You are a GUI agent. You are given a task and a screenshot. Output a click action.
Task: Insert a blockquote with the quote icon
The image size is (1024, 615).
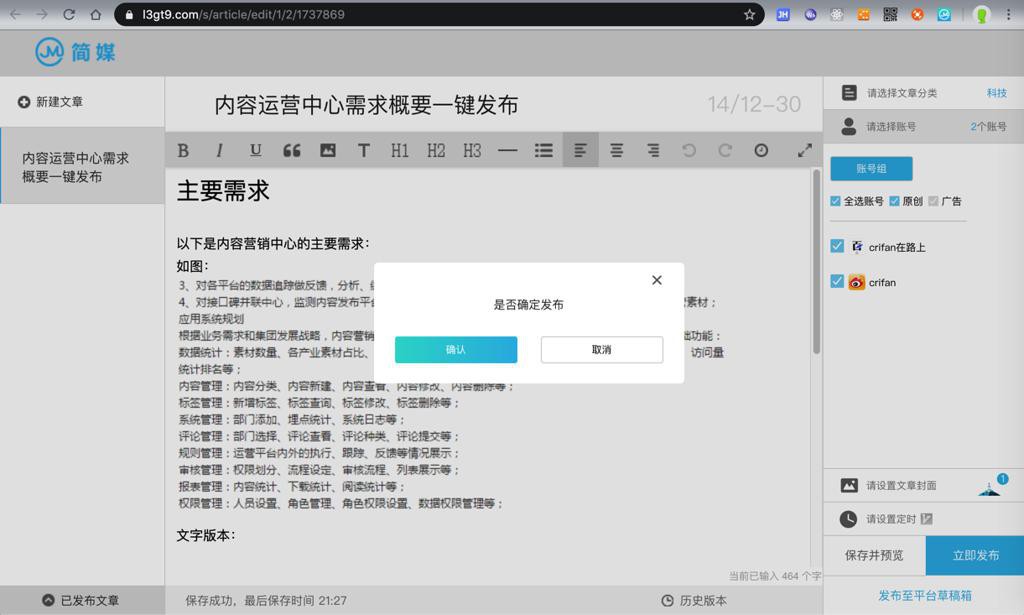pos(292,150)
